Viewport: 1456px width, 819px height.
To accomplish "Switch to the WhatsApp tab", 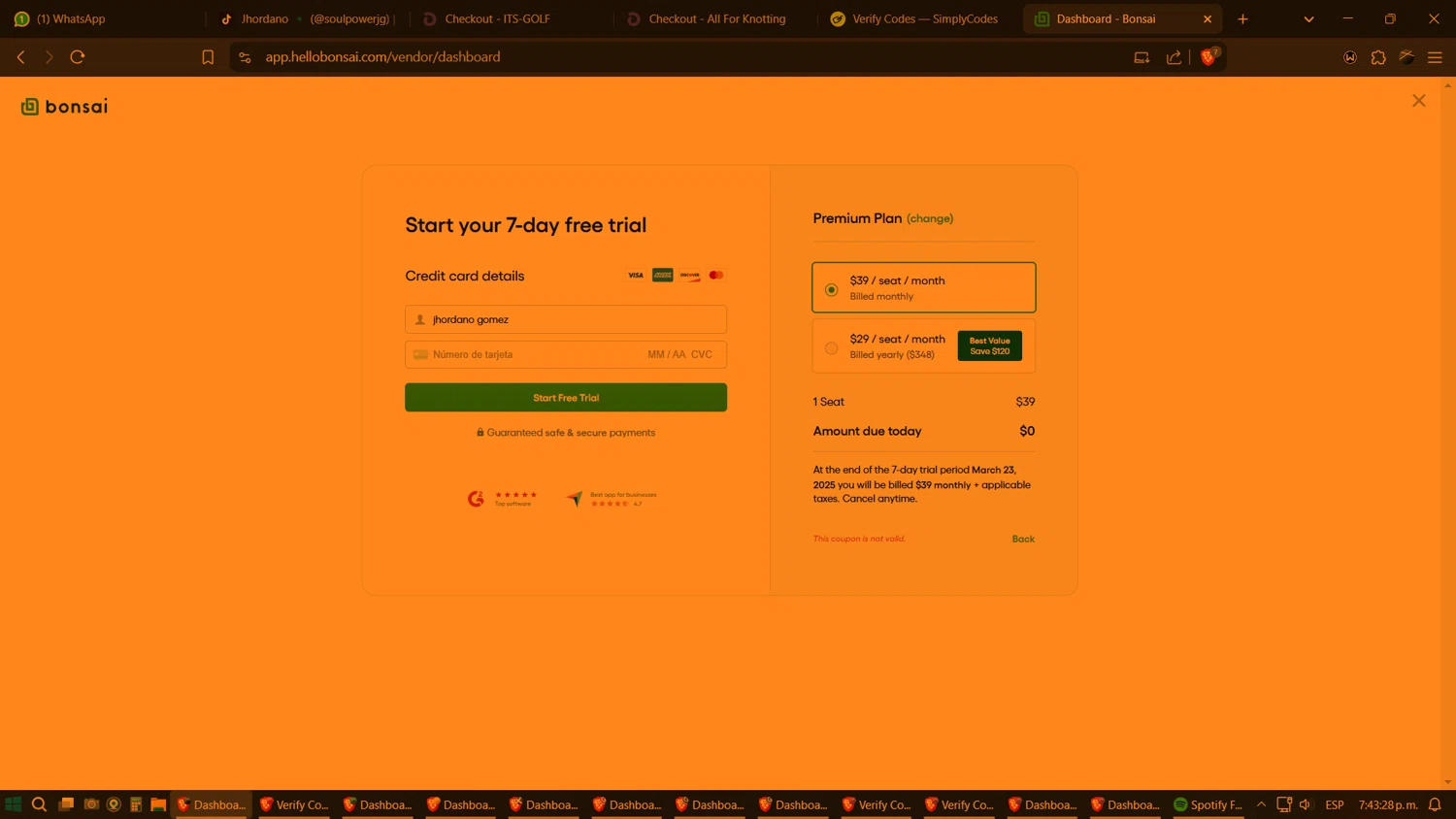I will tap(103, 18).
